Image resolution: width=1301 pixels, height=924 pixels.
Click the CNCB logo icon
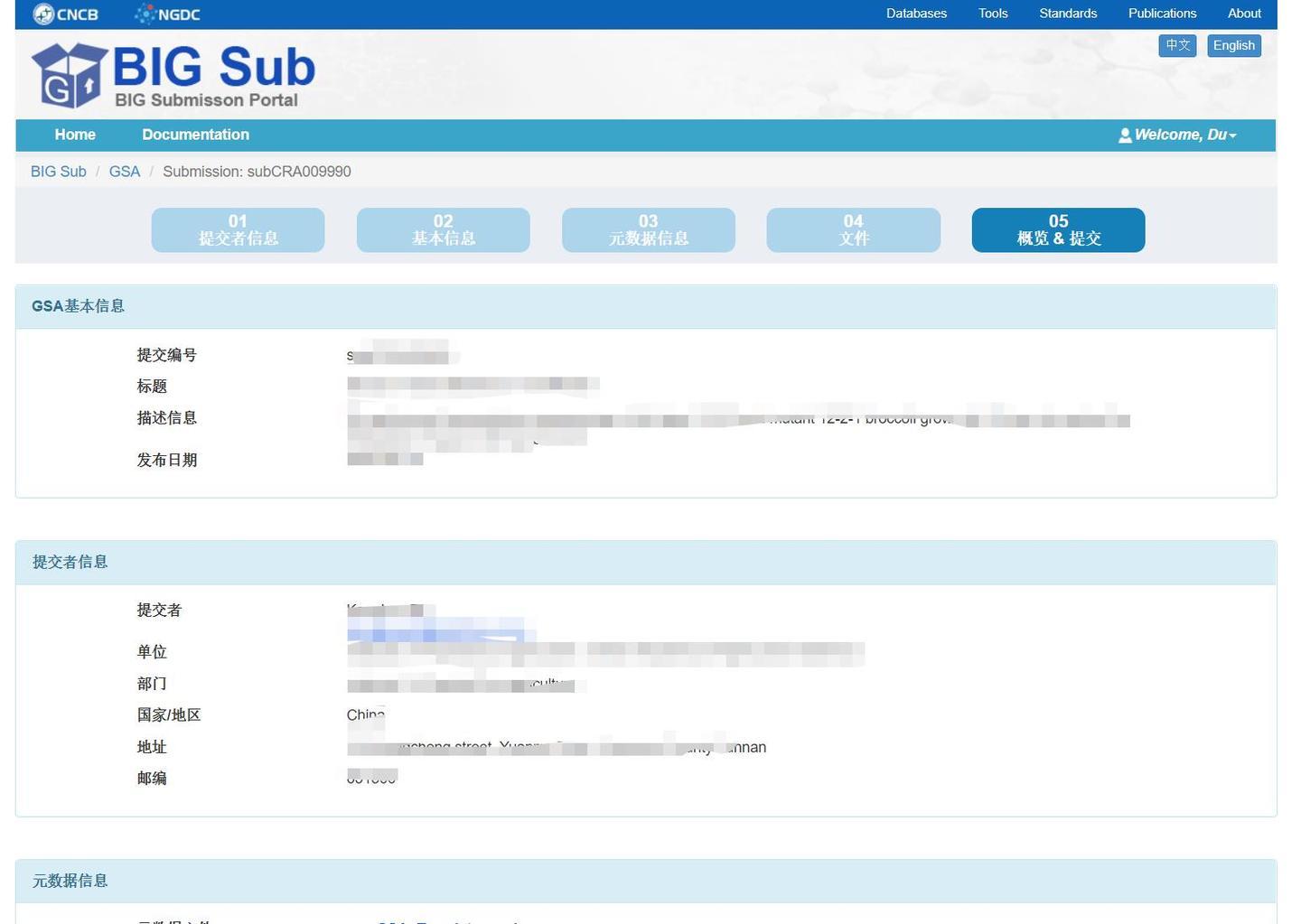pyautogui.click(x=65, y=14)
